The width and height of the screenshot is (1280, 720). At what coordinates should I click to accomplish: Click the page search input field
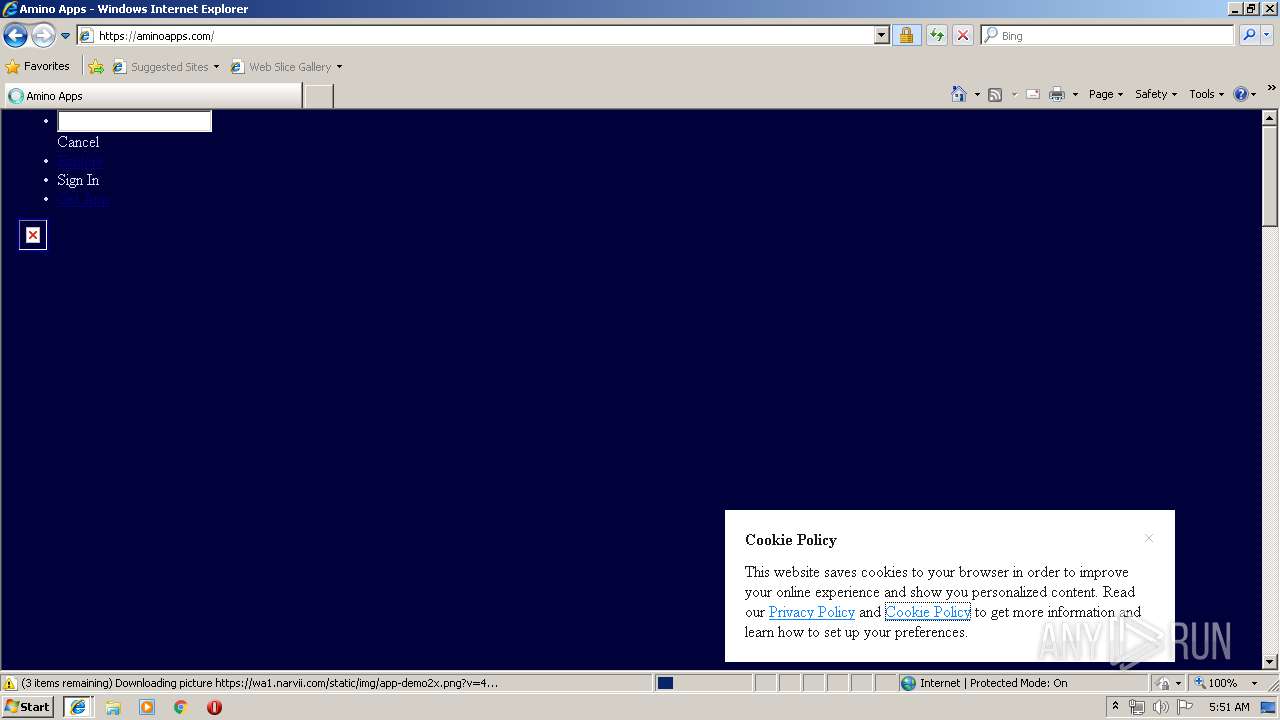coord(134,121)
